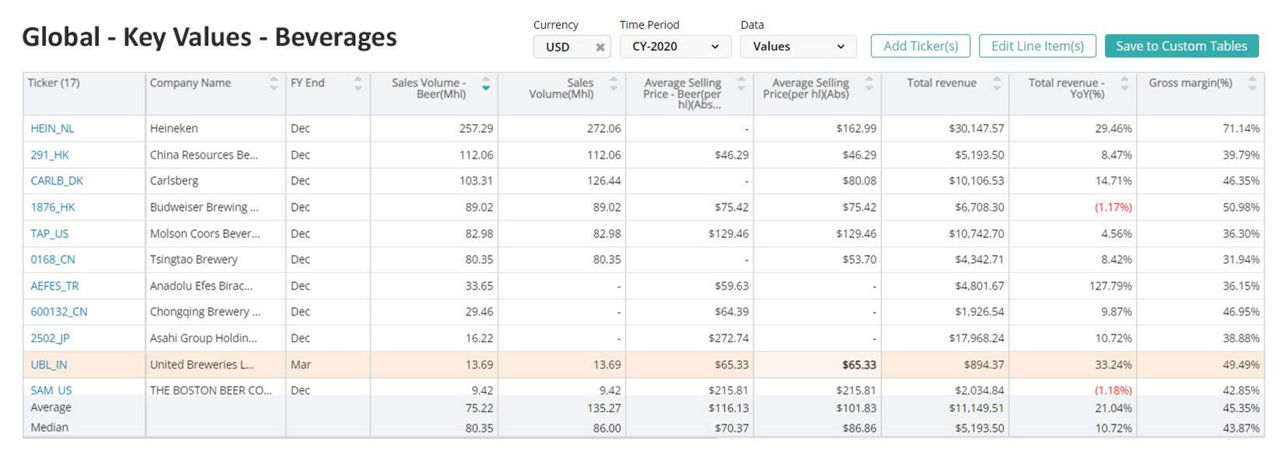The width and height of the screenshot is (1280, 456).
Task: Select the Tsingtao Brewery company cell
Action: pyautogui.click(x=215, y=259)
